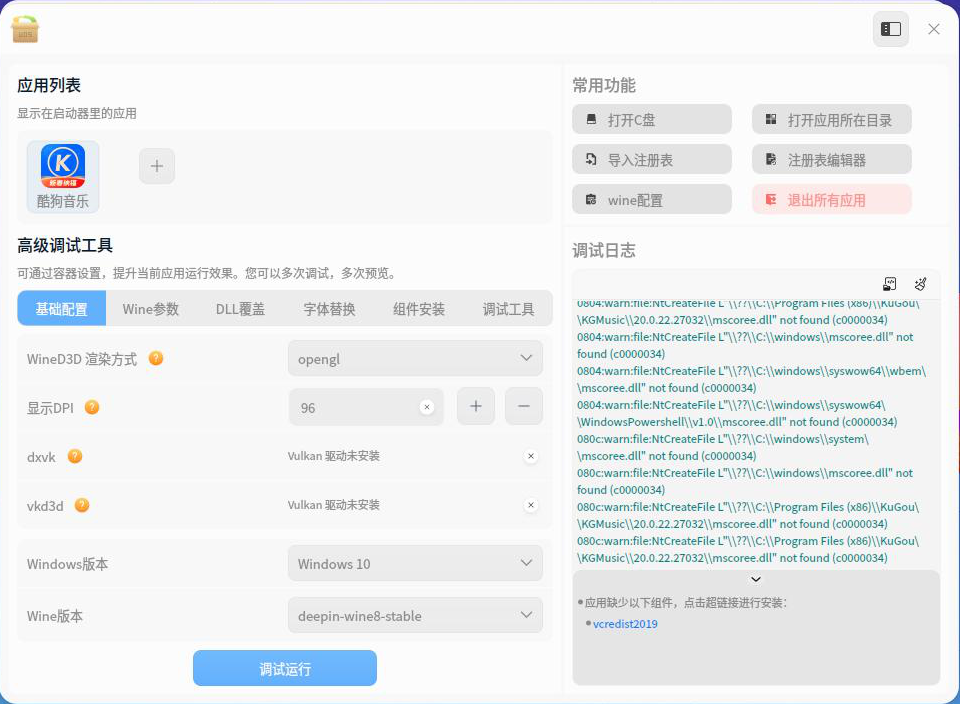Increase display DPI with plus button

[476, 406]
